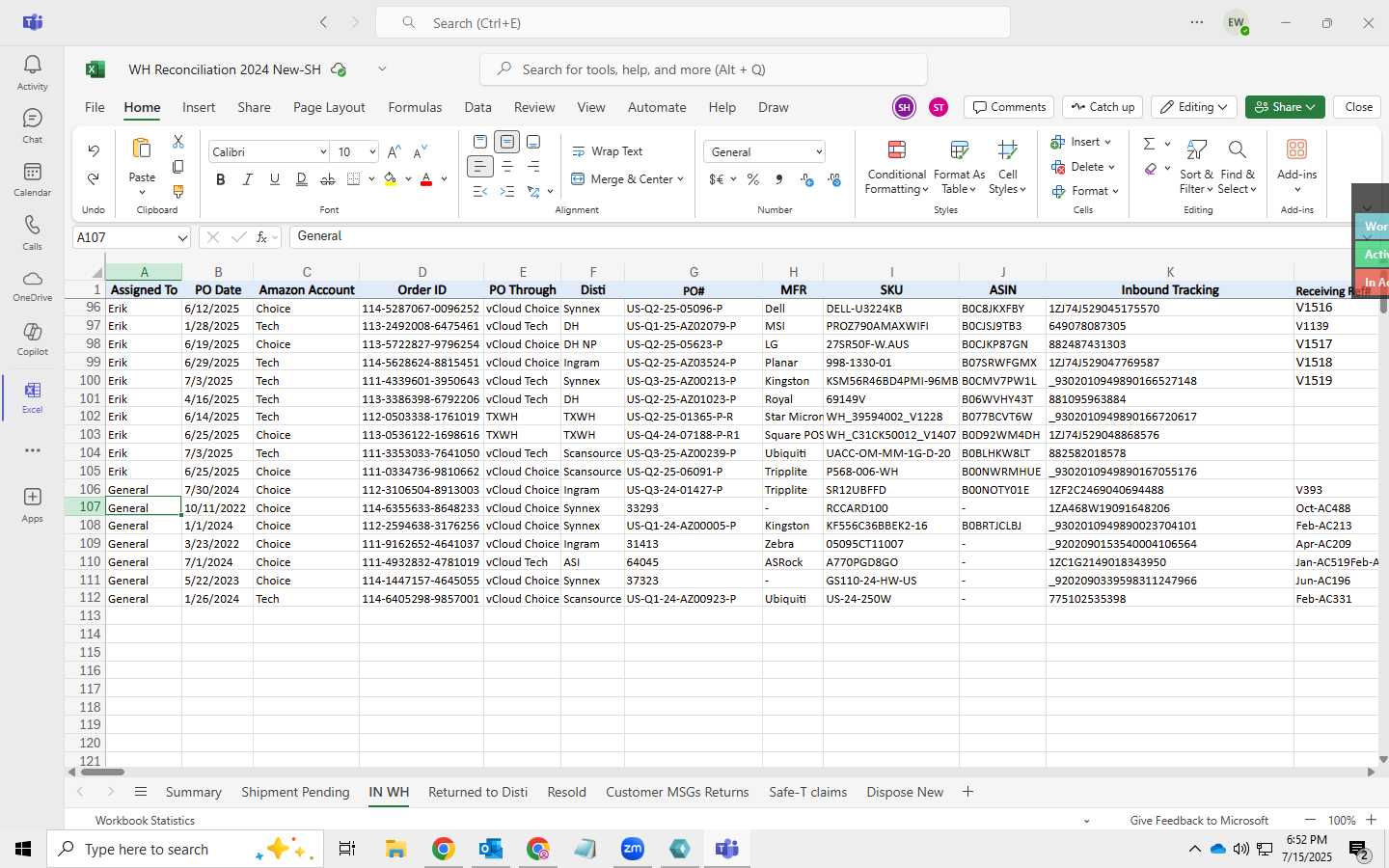Viewport: 1389px width, 868px height.
Task: Click the formula bar showing General
Action: point(820,236)
